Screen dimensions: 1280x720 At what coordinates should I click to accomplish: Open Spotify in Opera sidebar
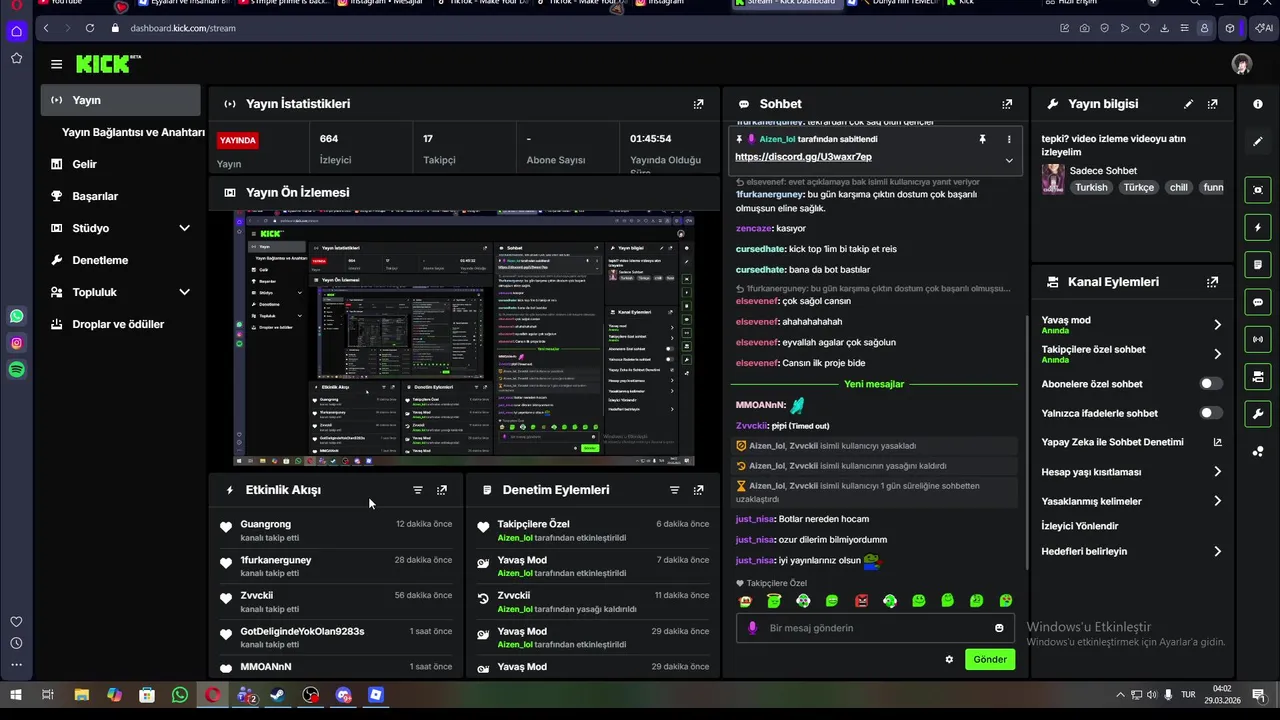click(16, 370)
